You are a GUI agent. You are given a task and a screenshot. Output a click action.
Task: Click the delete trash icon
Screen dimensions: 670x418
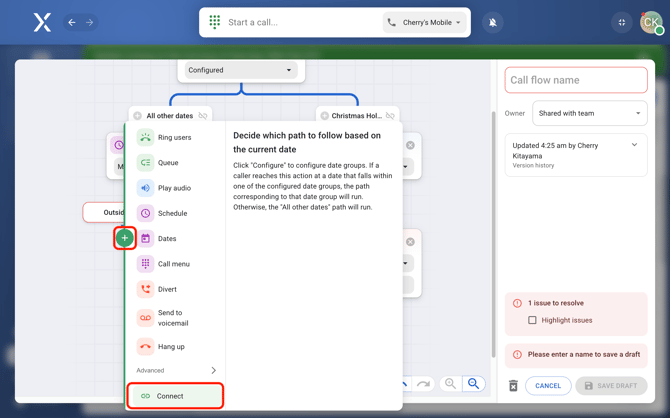pos(513,385)
